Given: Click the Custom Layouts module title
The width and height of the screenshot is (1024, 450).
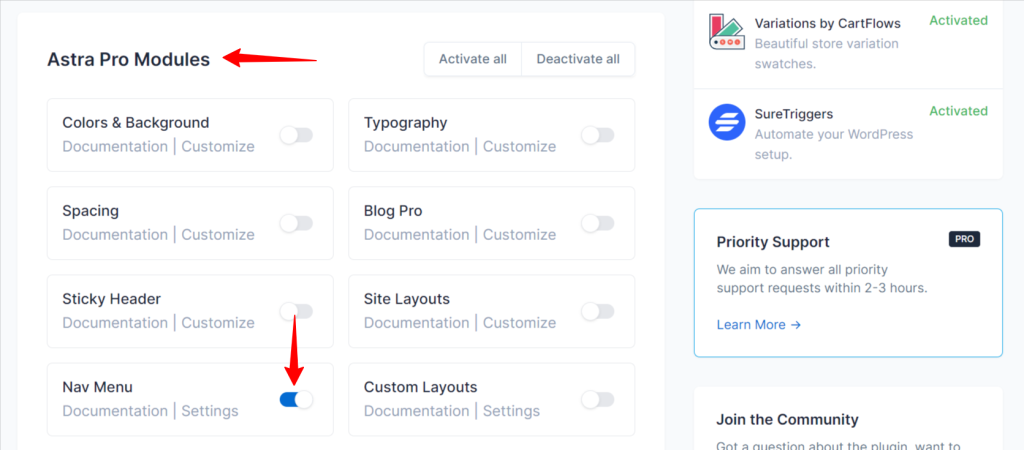Looking at the screenshot, I should pos(421,387).
